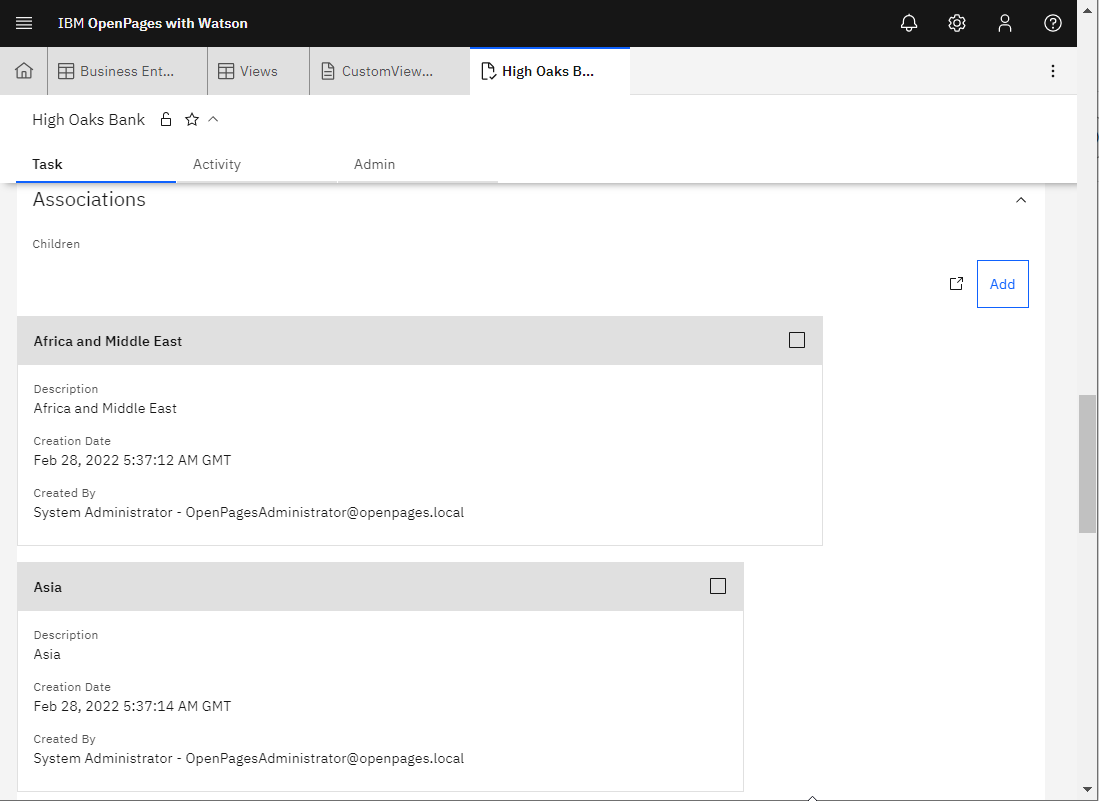Collapse the High Oaks Bank header chevron
1099x801 pixels.
coord(213,120)
